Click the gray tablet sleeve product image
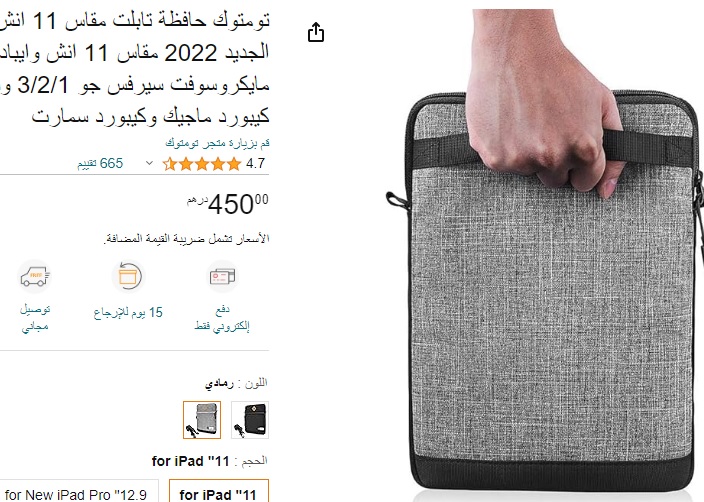 [x=544, y=251]
